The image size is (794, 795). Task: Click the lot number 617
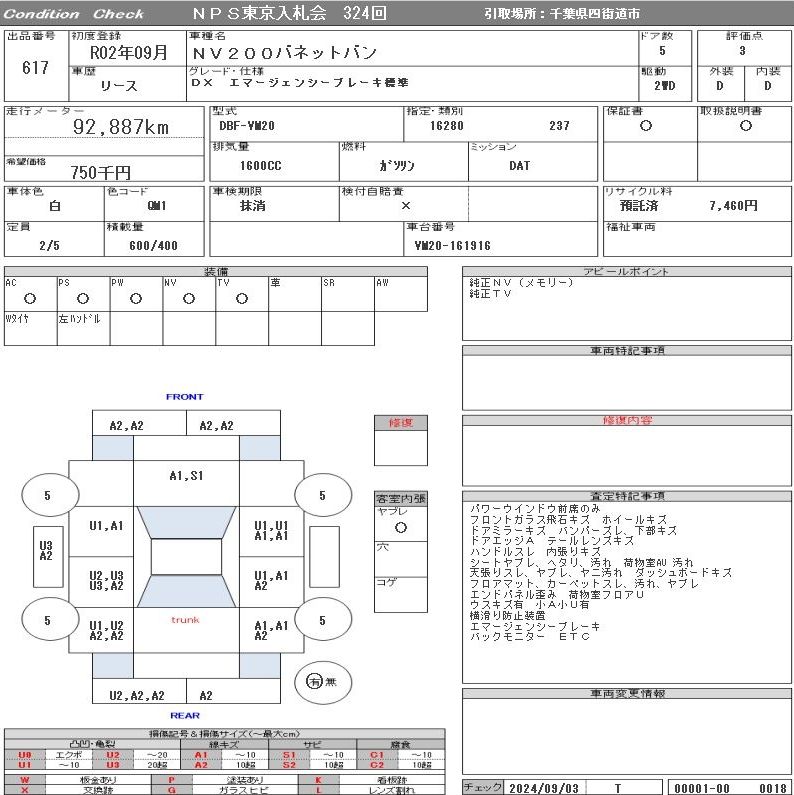pos(35,67)
